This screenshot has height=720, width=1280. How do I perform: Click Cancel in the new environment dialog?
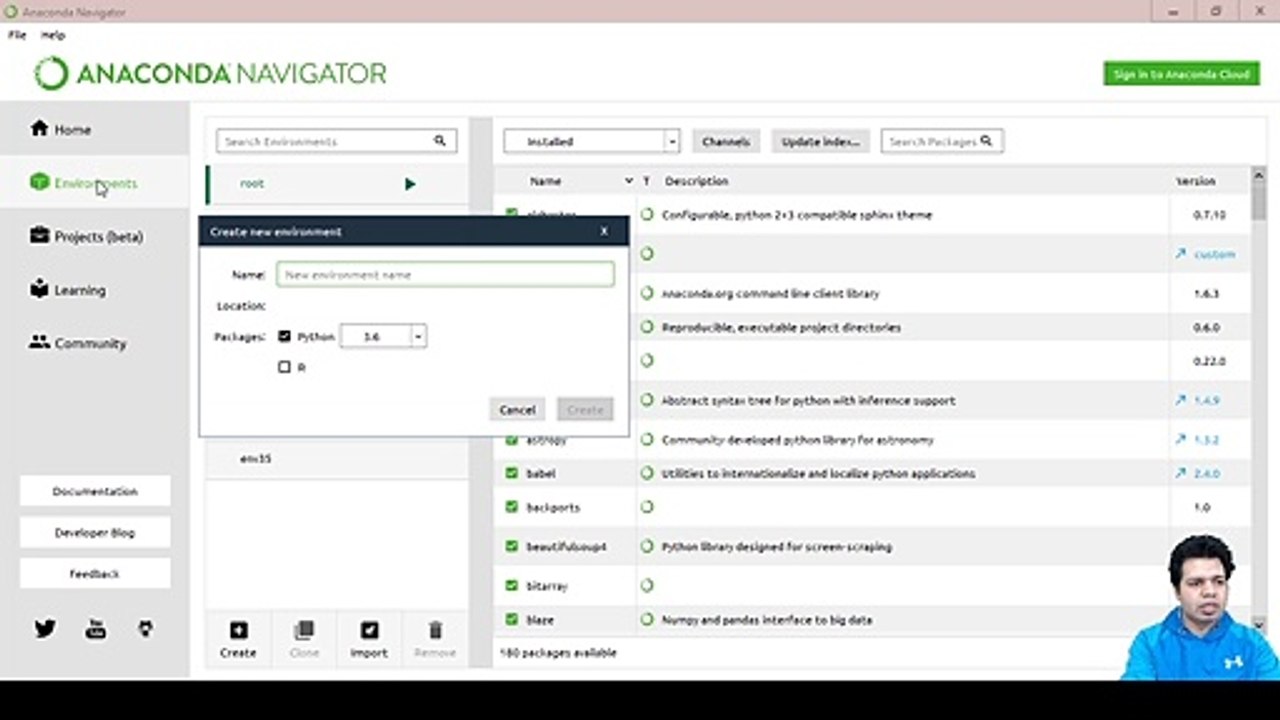tap(517, 409)
